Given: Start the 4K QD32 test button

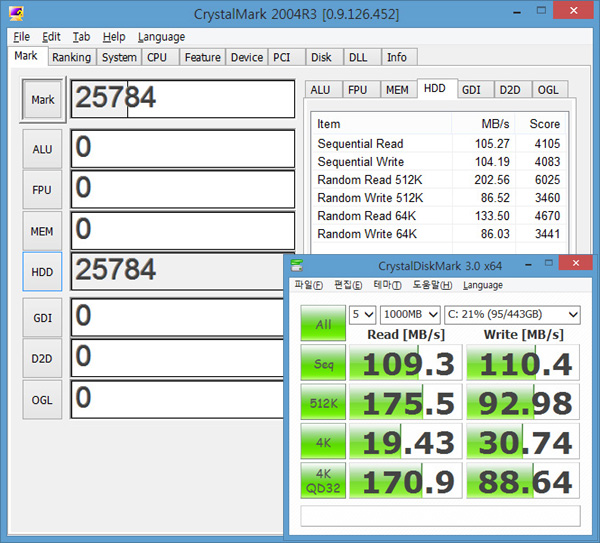Looking at the screenshot, I should click(323, 481).
